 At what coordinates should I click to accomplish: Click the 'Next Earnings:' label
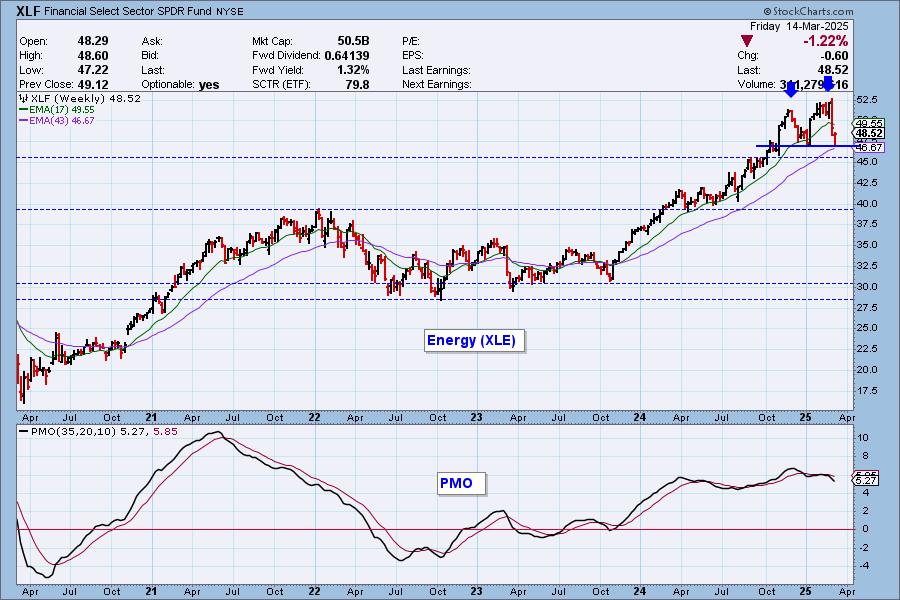pos(437,84)
